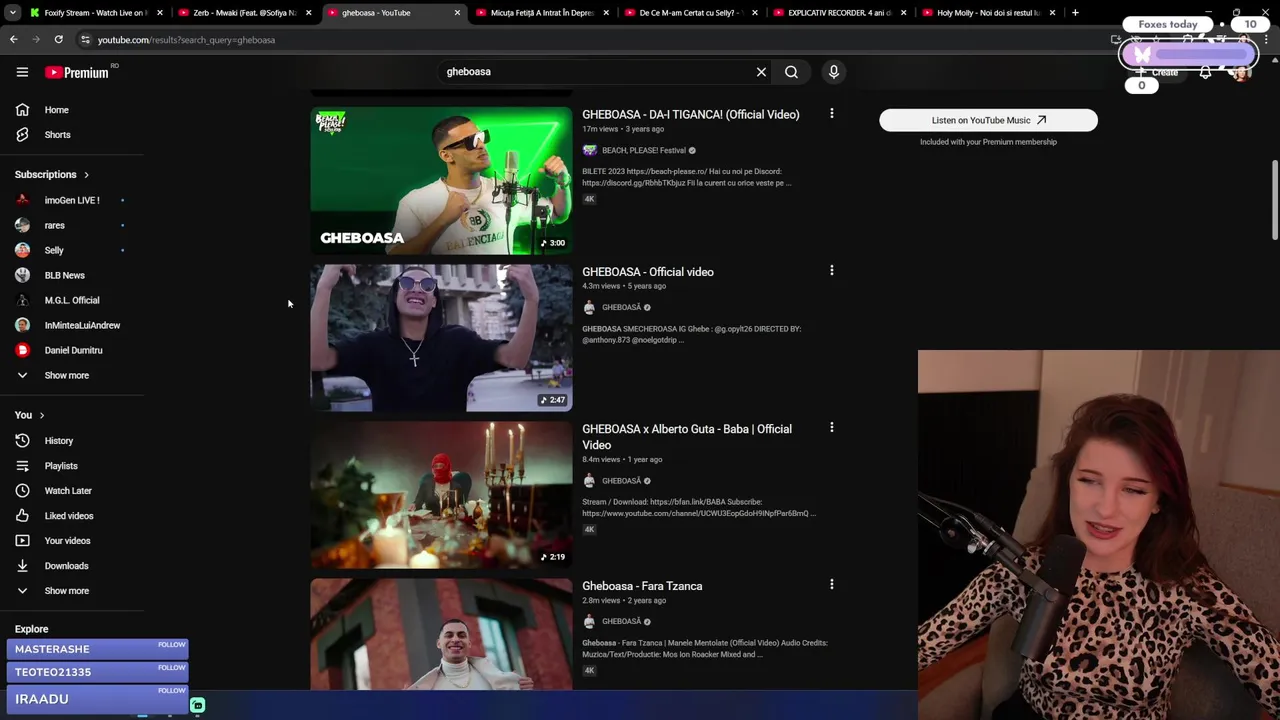
Task: Open the Subscriptions section chevron
Action: (86, 175)
